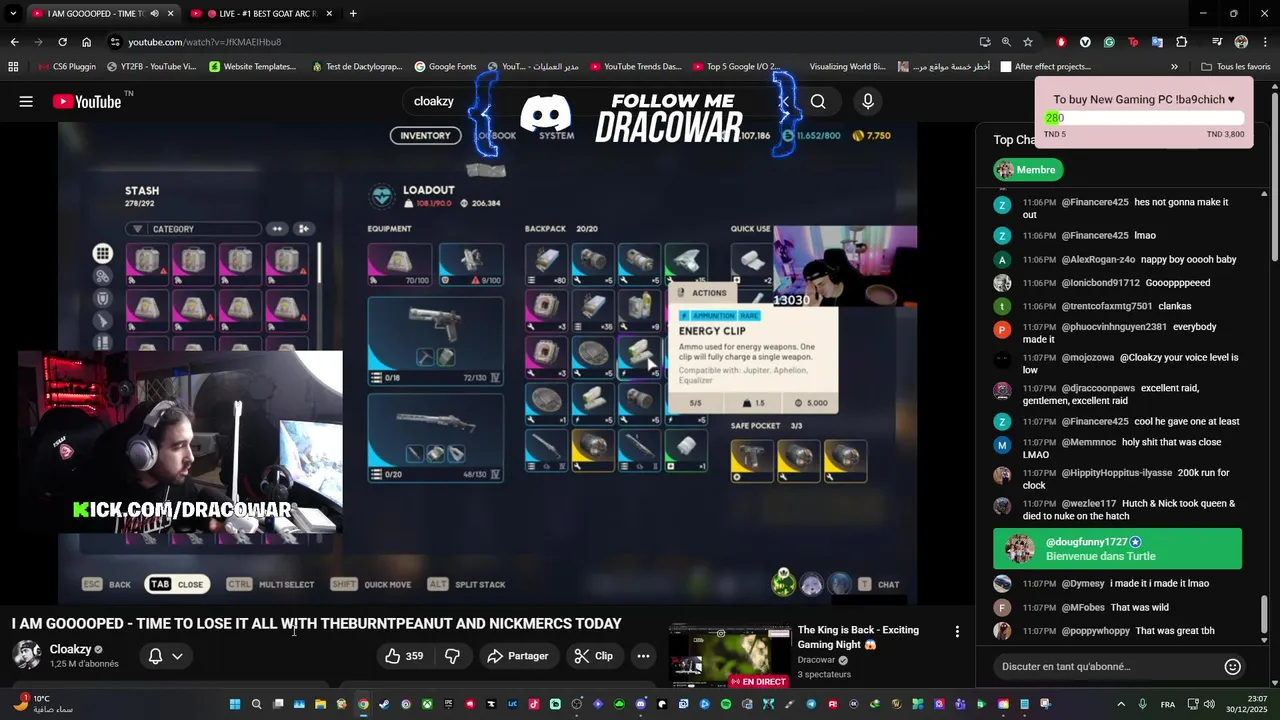Open the Website Templates bookmark
The height and width of the screenshot is (720, 1280).
point(252,67)
